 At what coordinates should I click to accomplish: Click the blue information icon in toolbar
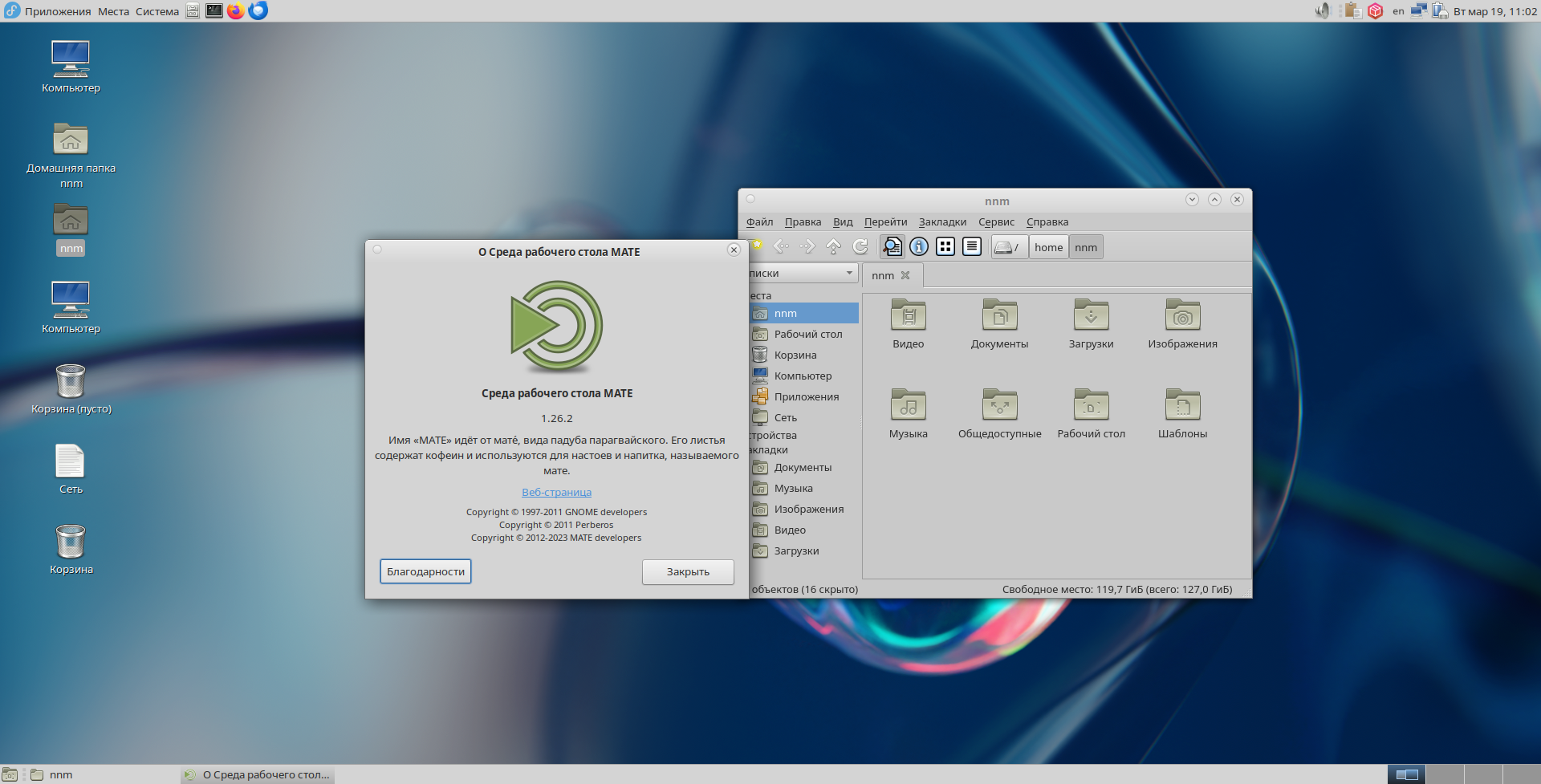click(919, 247)
